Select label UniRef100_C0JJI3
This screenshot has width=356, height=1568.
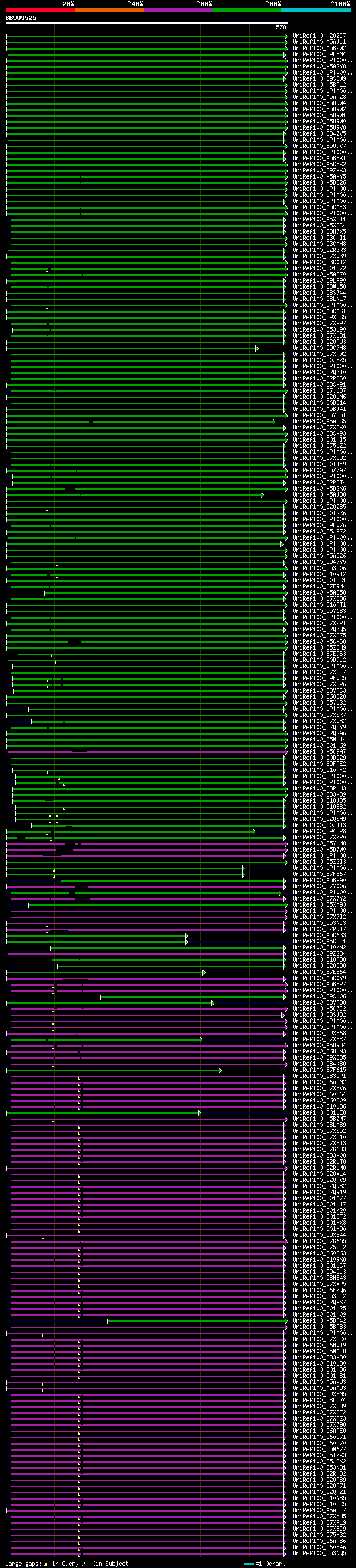319,825
